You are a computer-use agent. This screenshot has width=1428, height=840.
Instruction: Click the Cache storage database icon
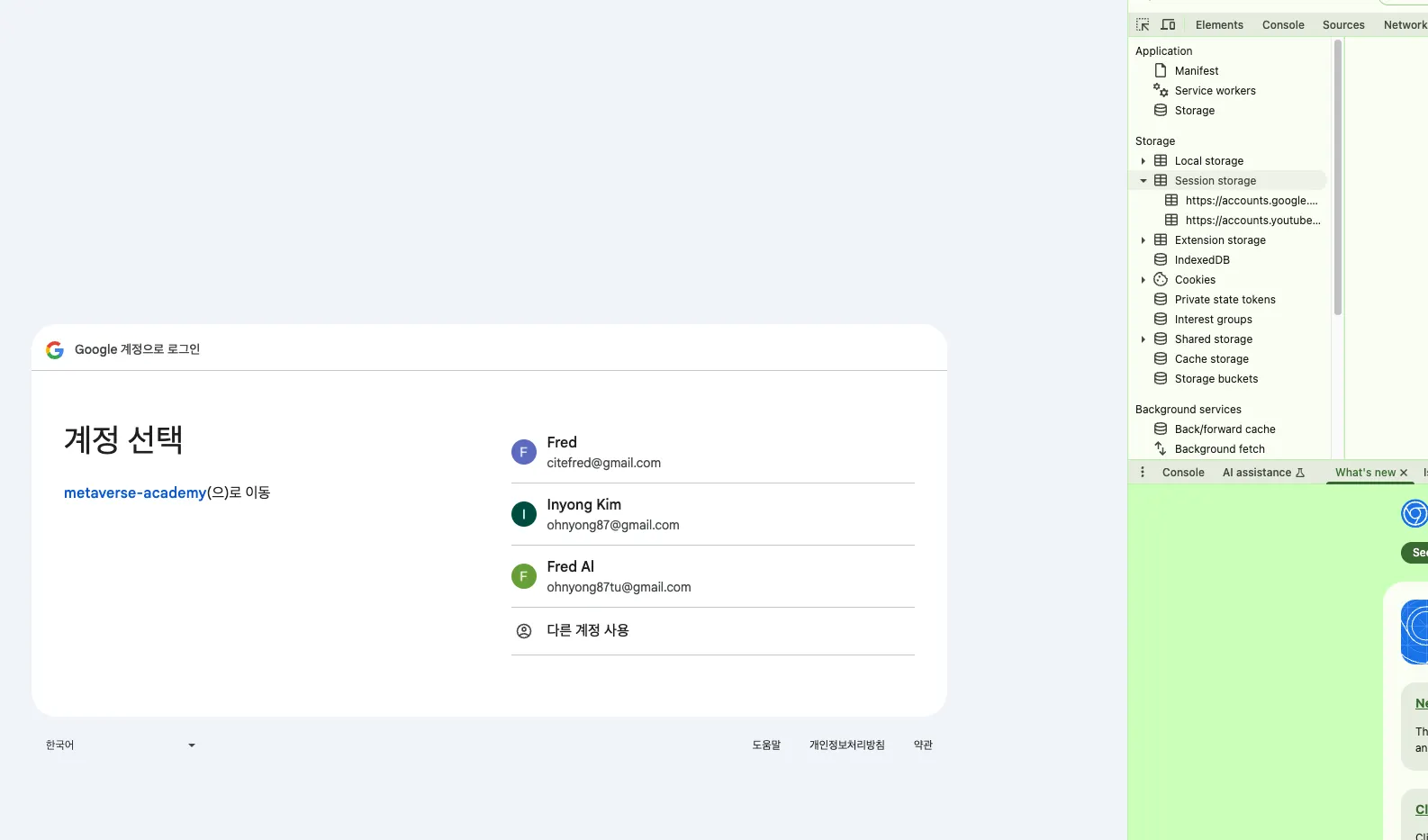(1161, 358)
